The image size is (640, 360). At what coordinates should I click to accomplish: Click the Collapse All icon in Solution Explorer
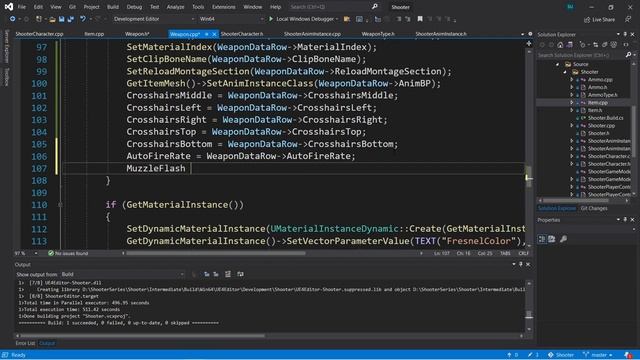point(605,44)
